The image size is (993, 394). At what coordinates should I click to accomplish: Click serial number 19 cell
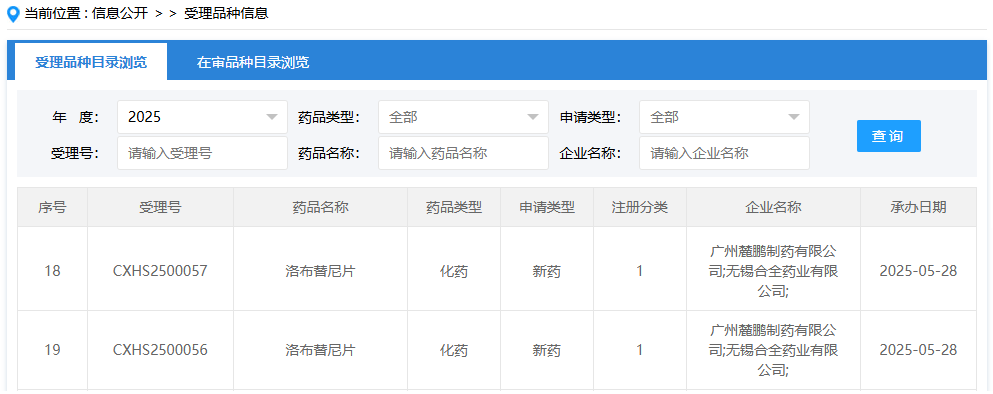(53, 350)
